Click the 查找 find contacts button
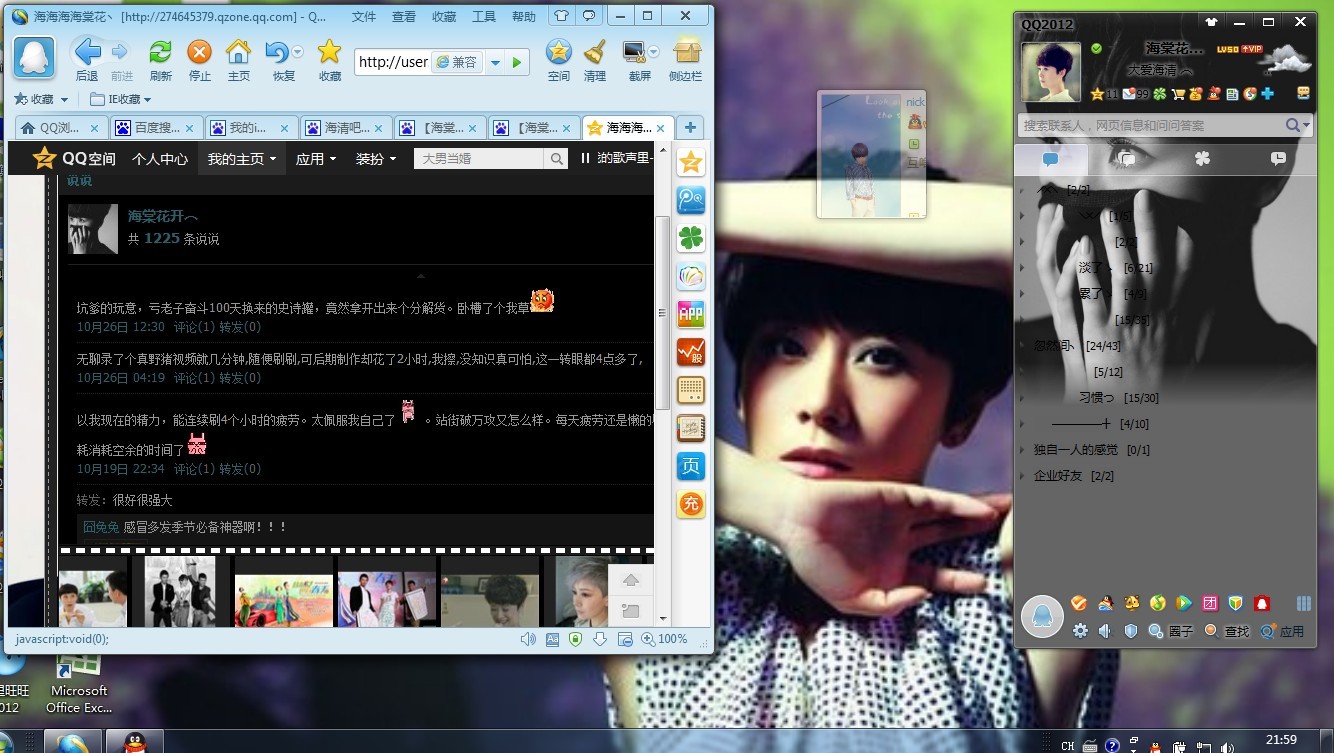The width and height of the screenshot is (1334, 753). coord(1226,631)
